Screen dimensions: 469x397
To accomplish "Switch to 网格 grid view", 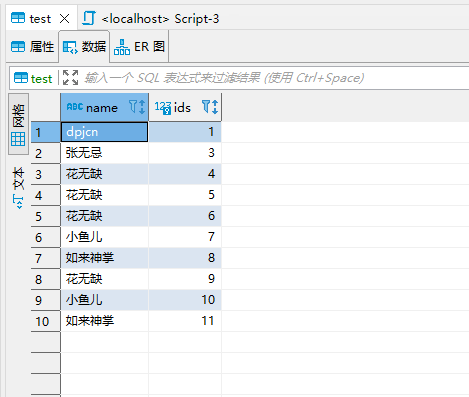I will [x=18, y=124].
